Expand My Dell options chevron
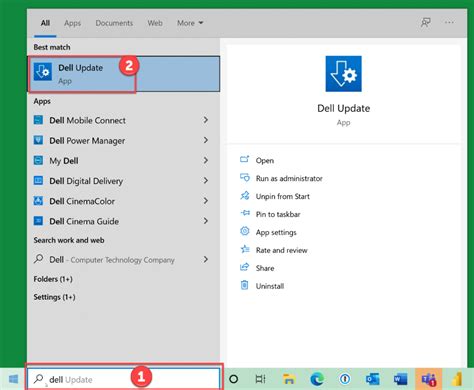The width and height of the screenshot is (474, 390). tap(206, 160)
